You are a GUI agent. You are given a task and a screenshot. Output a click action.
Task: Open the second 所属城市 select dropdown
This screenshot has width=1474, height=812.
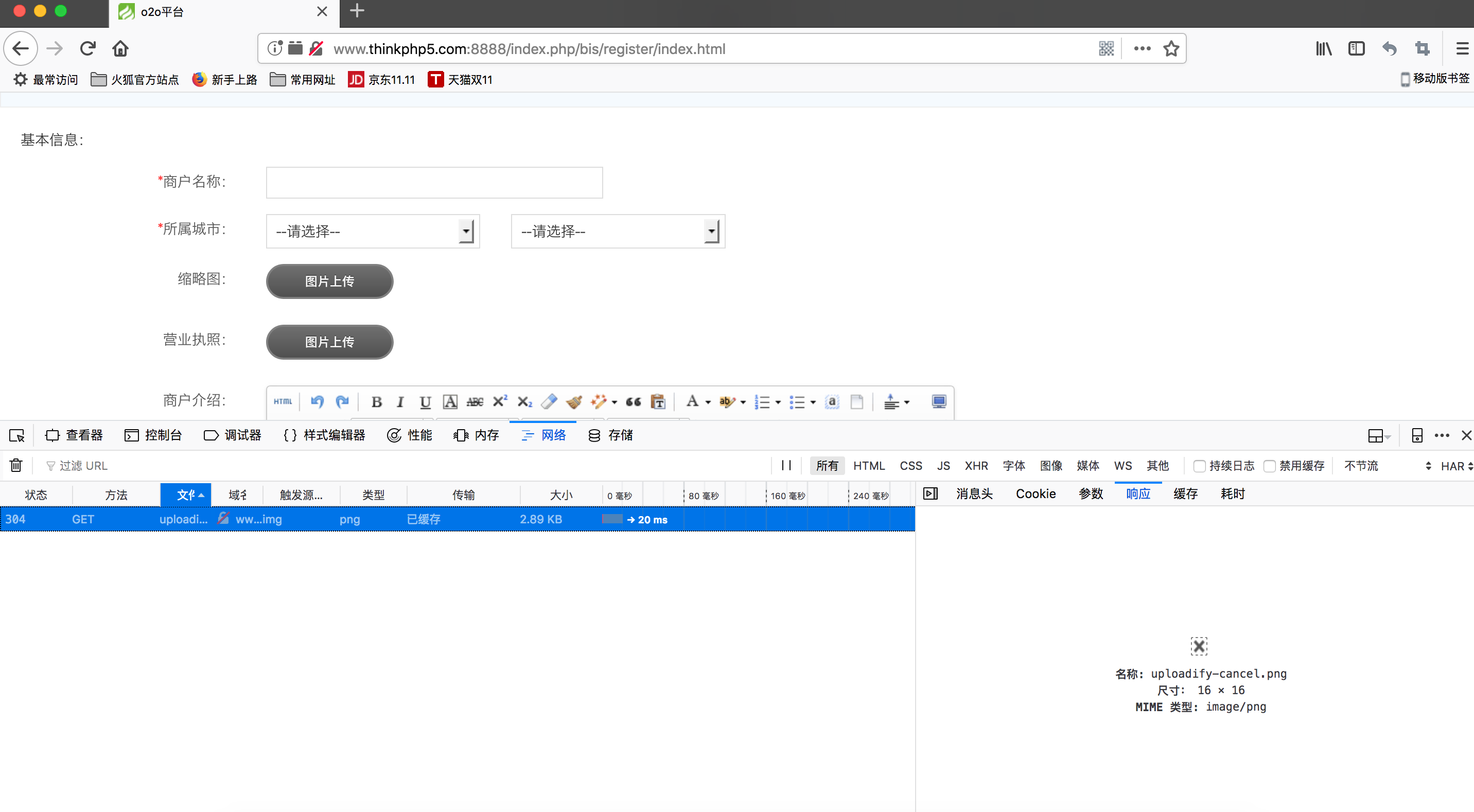click(x=618, y=231)
